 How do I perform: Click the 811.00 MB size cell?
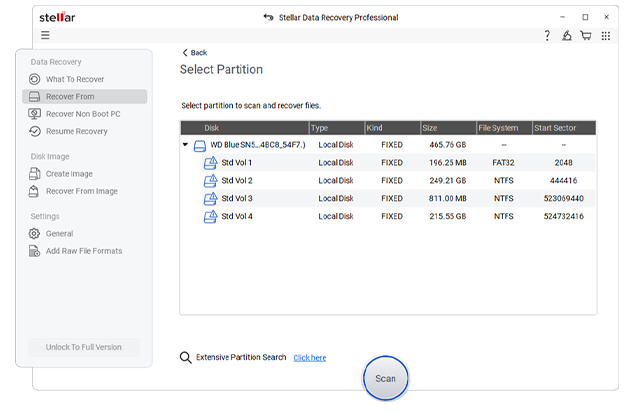tap(448, 198)
